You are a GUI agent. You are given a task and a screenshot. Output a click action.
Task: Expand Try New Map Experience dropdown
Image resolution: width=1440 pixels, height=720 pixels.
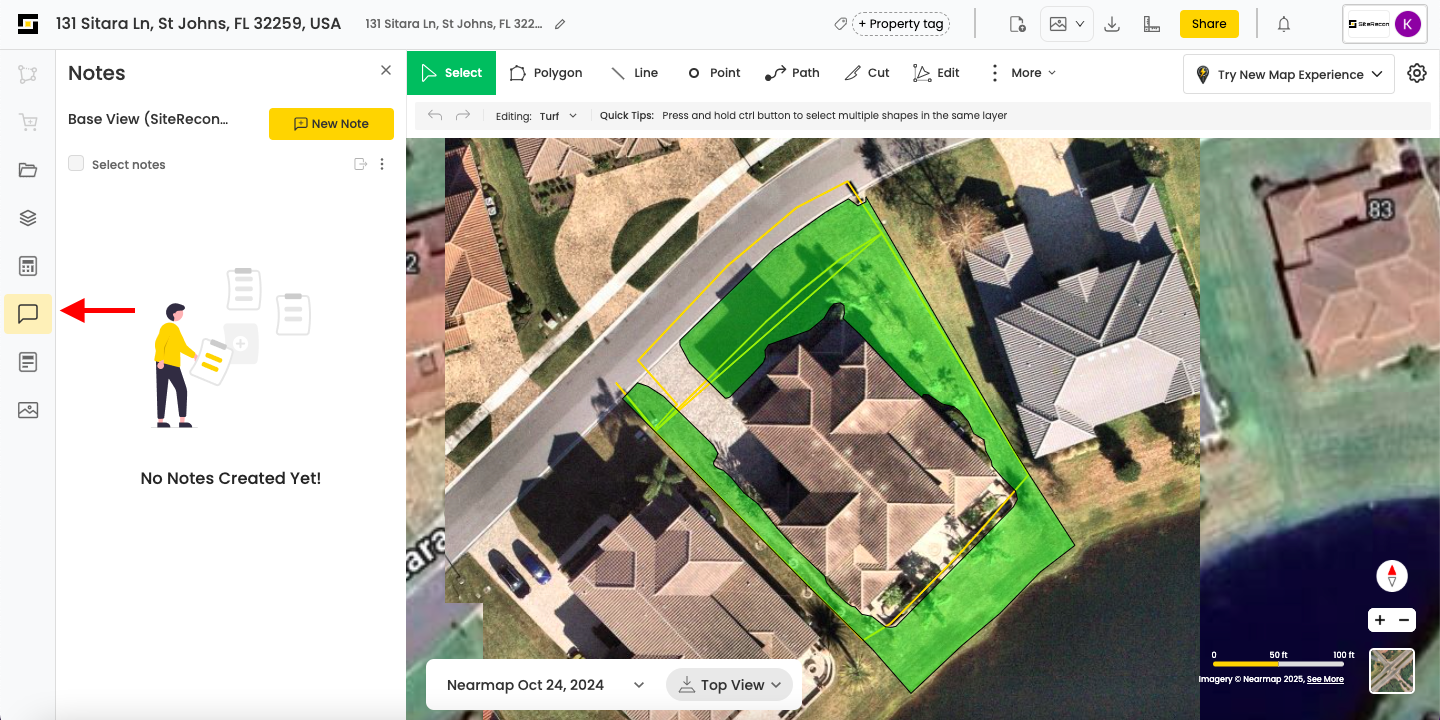click(x=1289, y=74)
